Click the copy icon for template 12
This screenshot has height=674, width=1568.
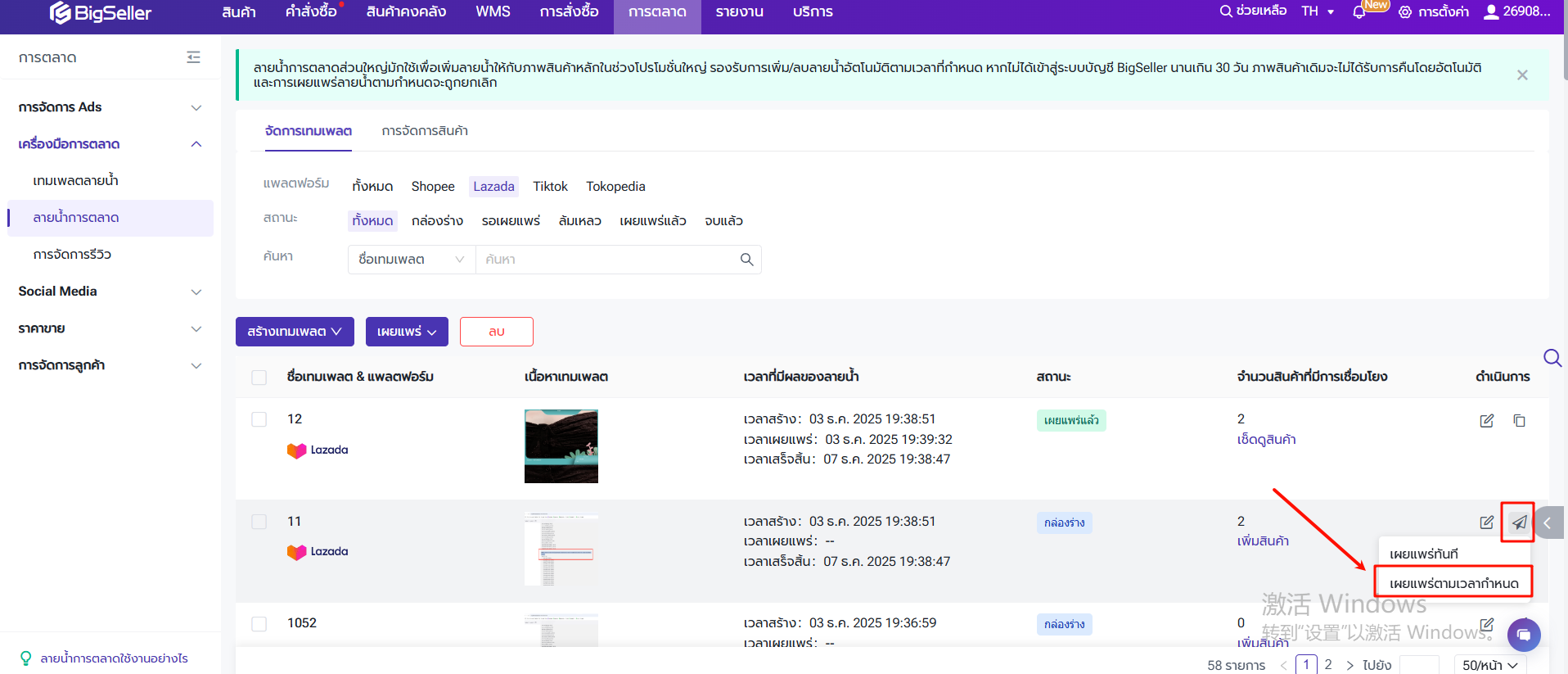[x=1519, y=421]
